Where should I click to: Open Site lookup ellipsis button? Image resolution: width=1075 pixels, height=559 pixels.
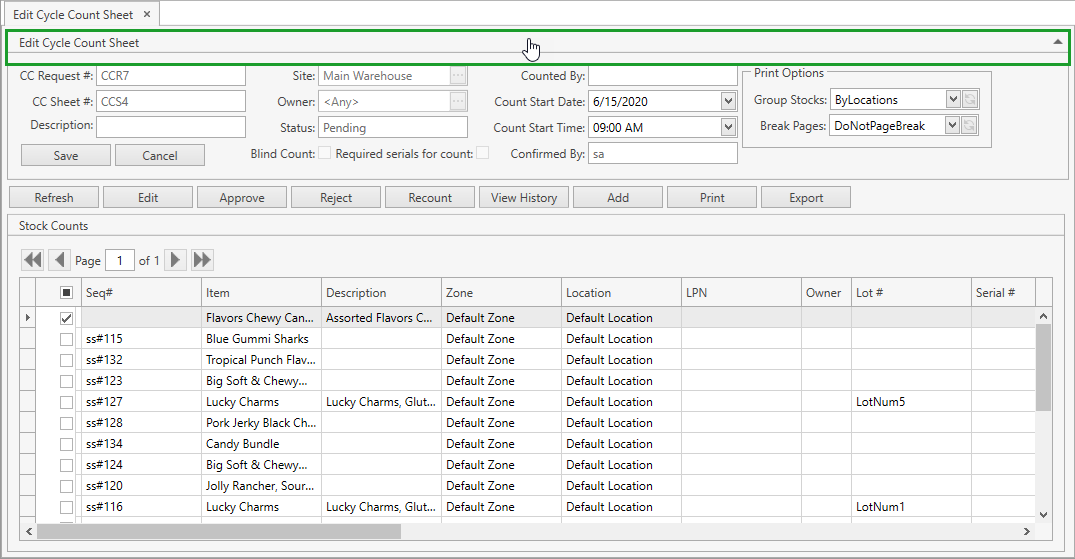(x=458, y=76)
